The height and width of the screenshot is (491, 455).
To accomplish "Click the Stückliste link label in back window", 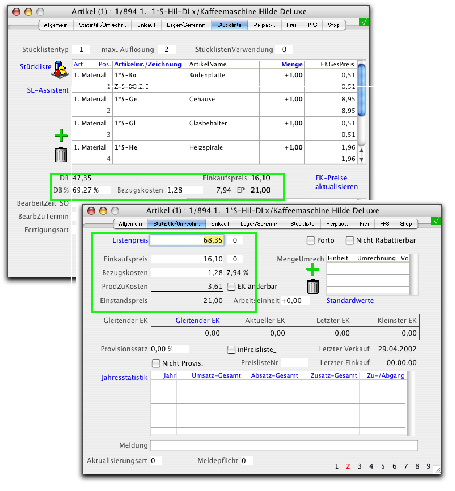I will pyautogui.click(x=35, y=66).
